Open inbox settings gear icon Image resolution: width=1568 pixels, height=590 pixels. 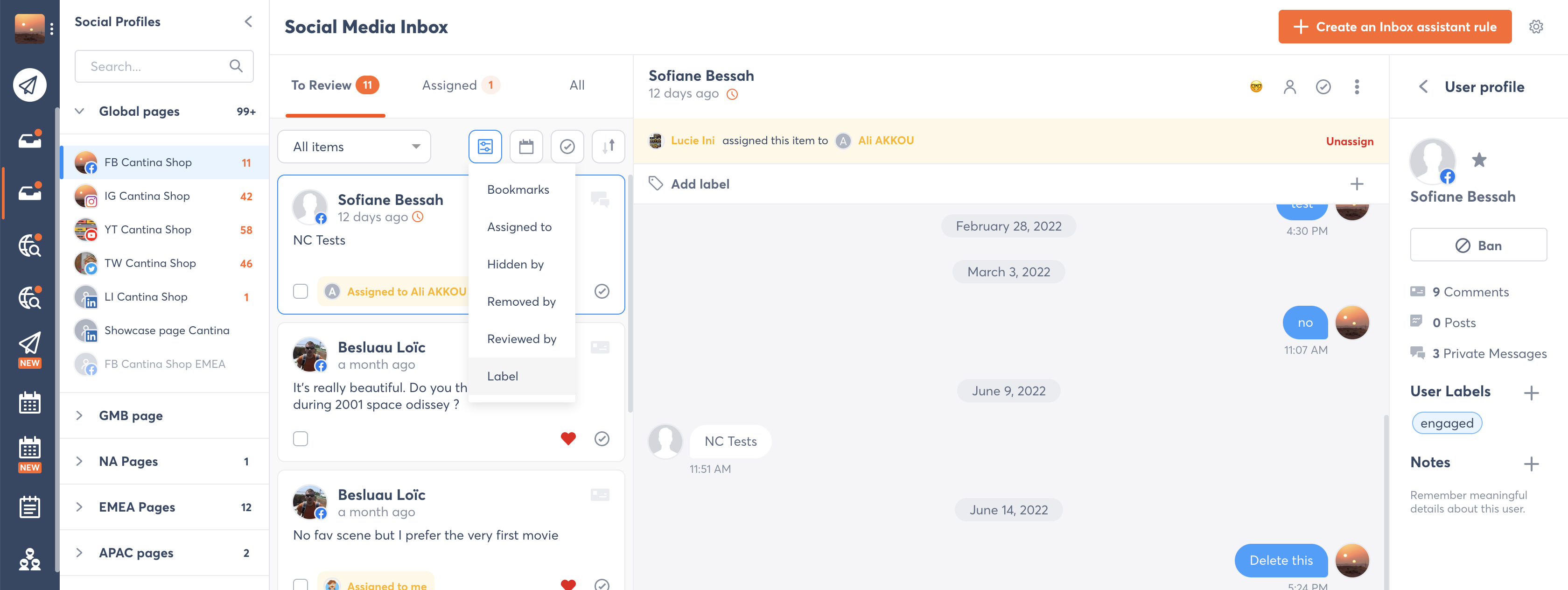click(x=1536, y=27)
